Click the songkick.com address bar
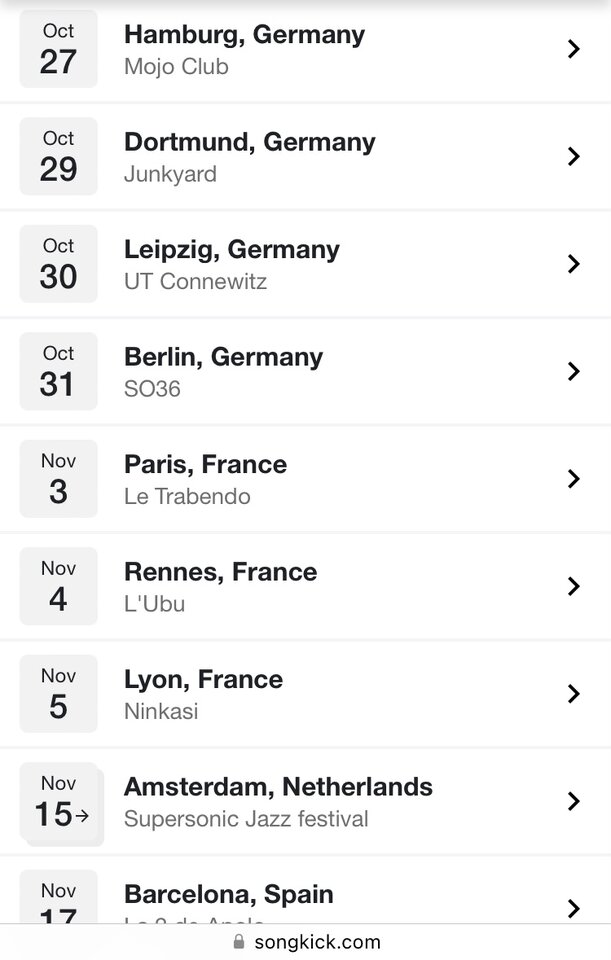The width and height of the screenshot is (611, 960). pos(316,942)
